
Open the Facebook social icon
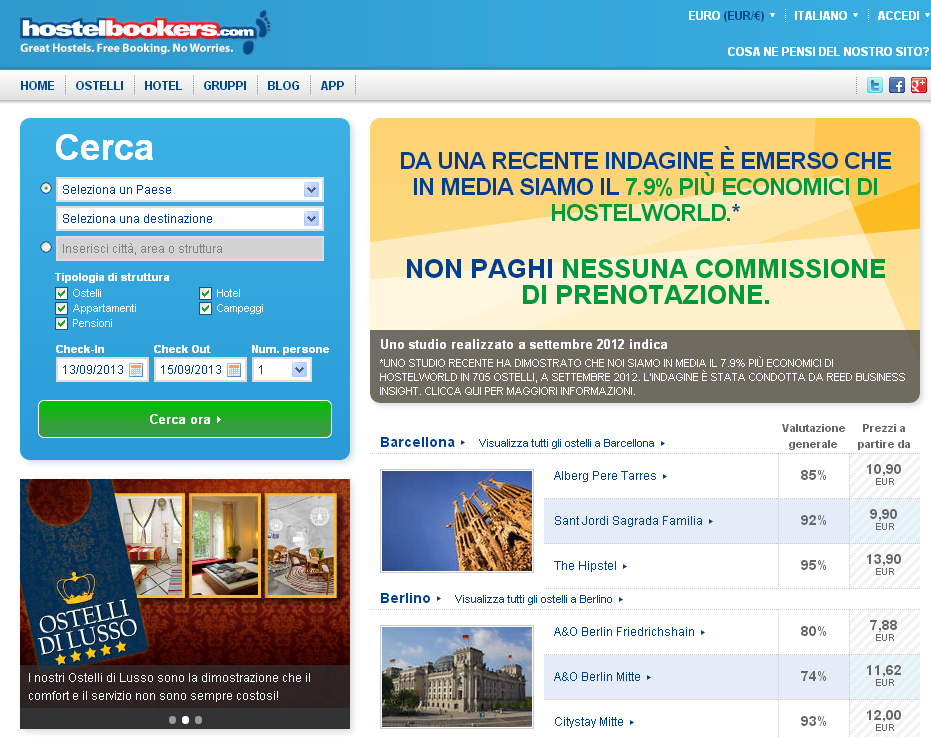897,85
